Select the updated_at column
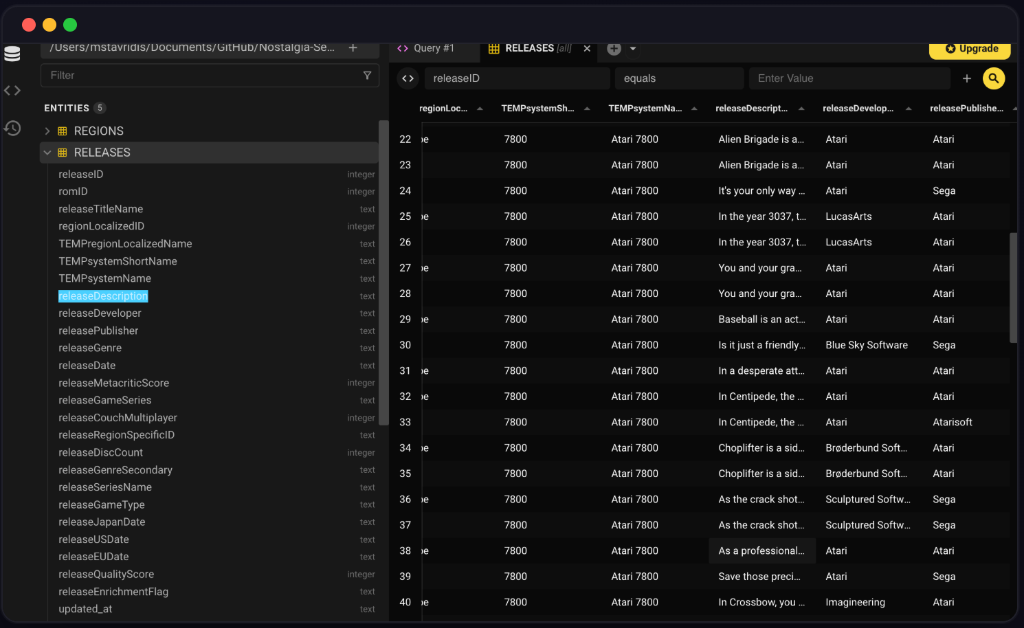Screen dimensions: 1024x628 86,608
